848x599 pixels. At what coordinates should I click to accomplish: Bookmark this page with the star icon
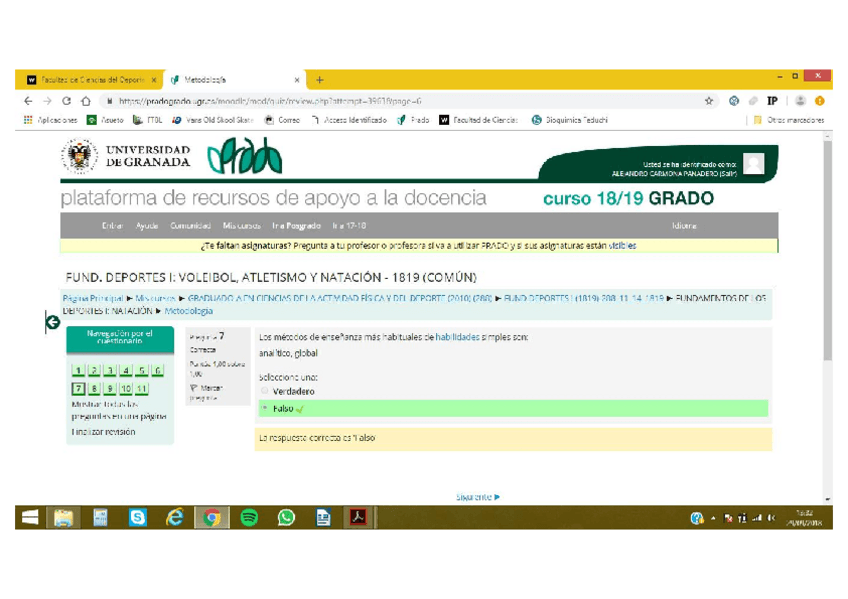[710, 101]
